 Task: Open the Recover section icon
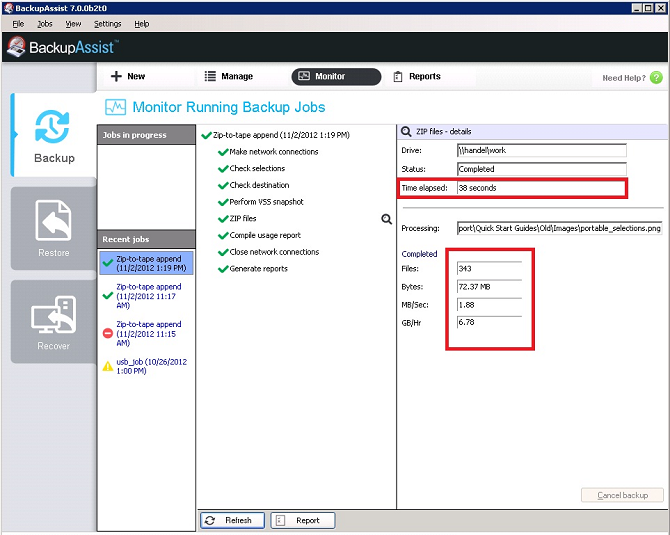click(53, 315)
